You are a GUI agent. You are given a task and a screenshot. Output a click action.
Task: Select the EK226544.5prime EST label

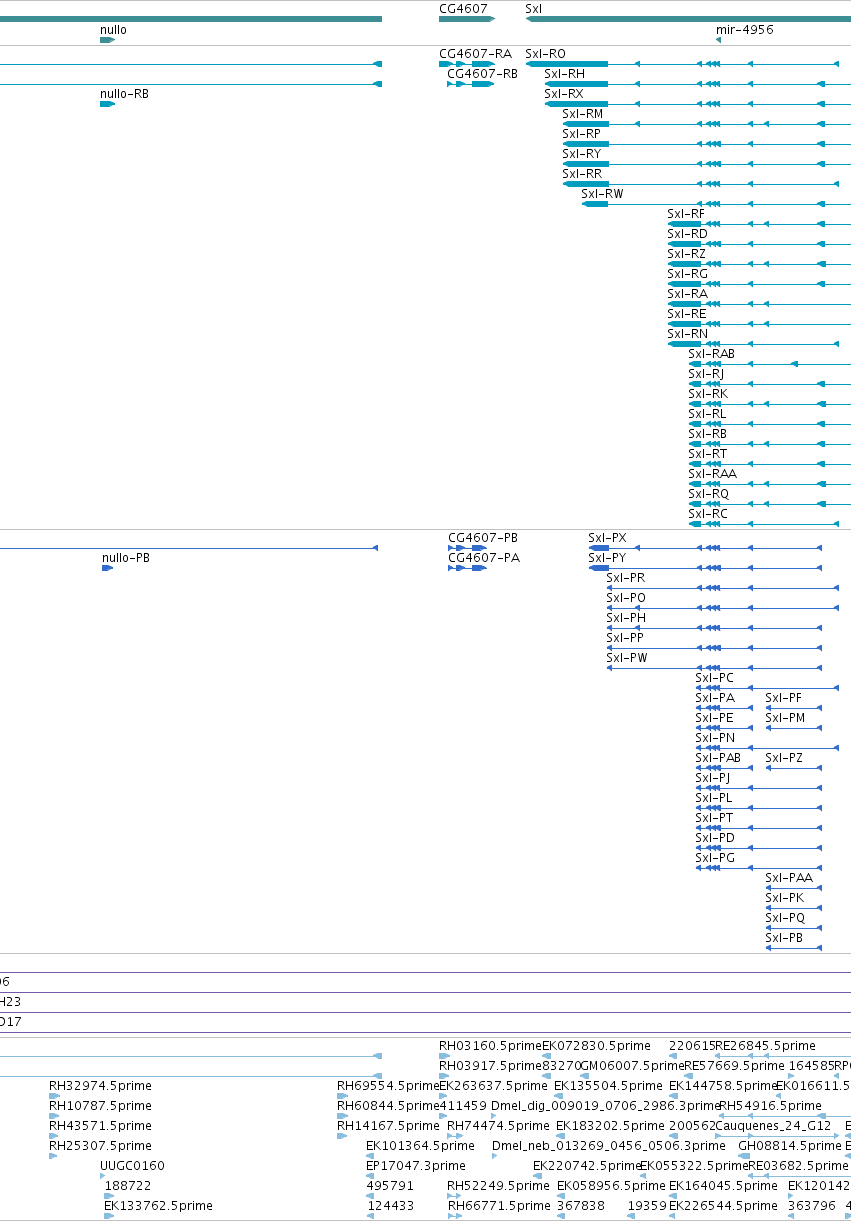pos(723,1206)
